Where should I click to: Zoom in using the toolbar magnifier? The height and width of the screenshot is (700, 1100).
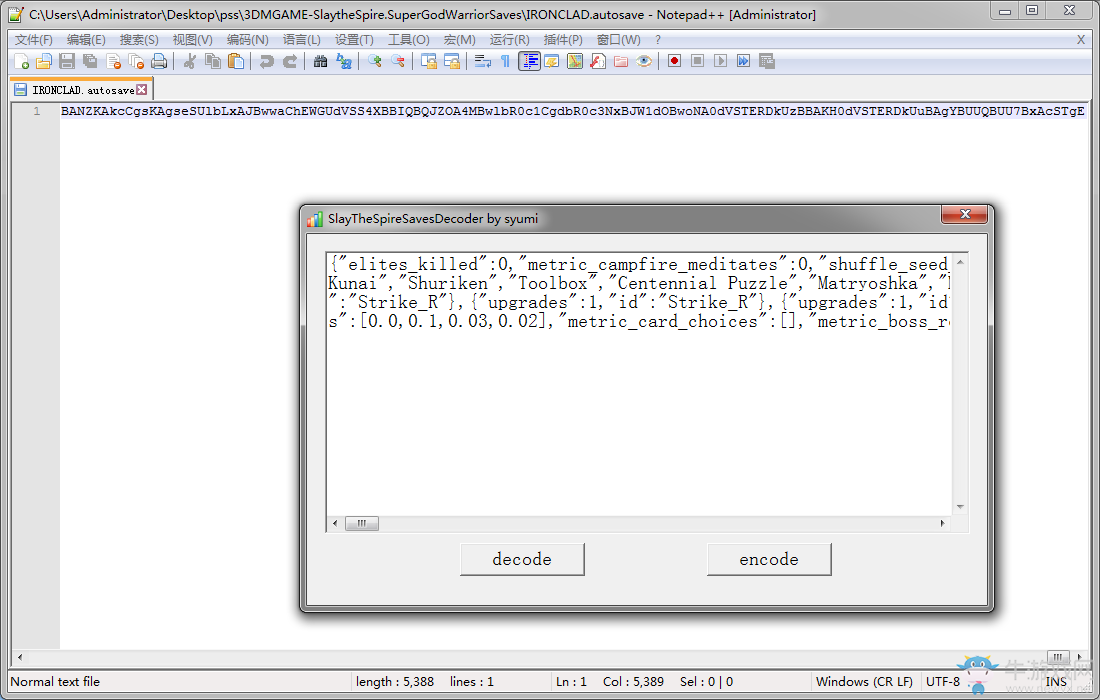click(375, 62)
